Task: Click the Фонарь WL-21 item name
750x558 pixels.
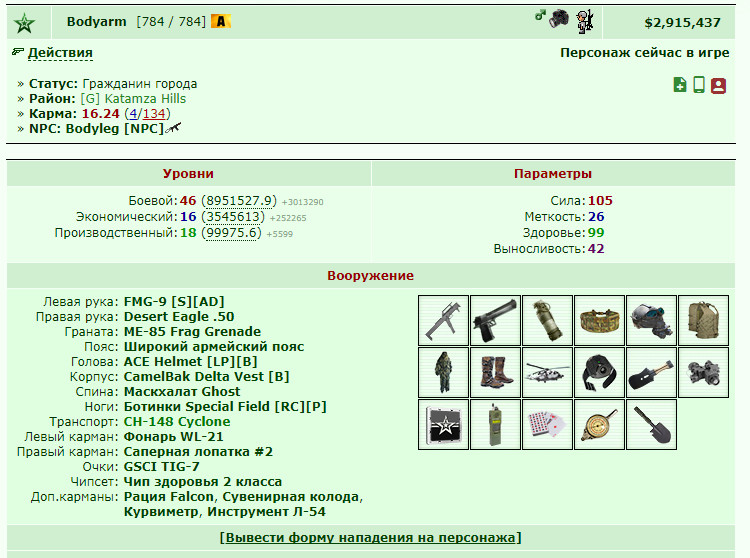Action: pos(174,437)
